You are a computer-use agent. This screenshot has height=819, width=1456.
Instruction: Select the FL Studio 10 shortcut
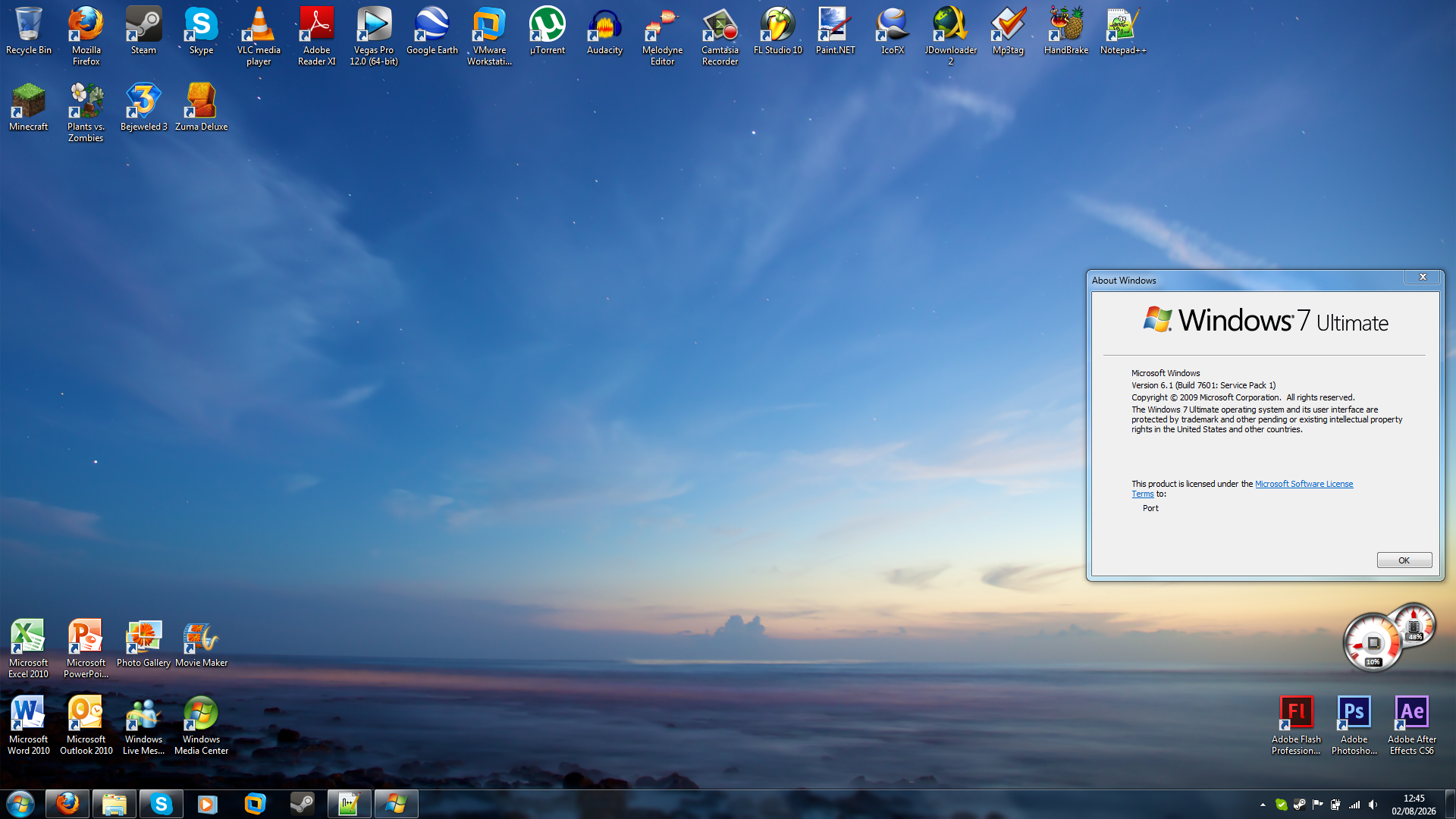(x=778, y=32)
